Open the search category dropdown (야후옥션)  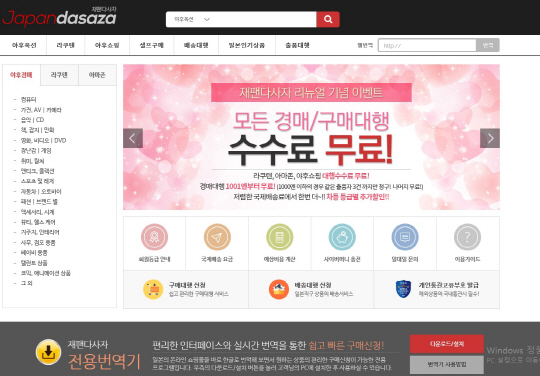(191, 19)
